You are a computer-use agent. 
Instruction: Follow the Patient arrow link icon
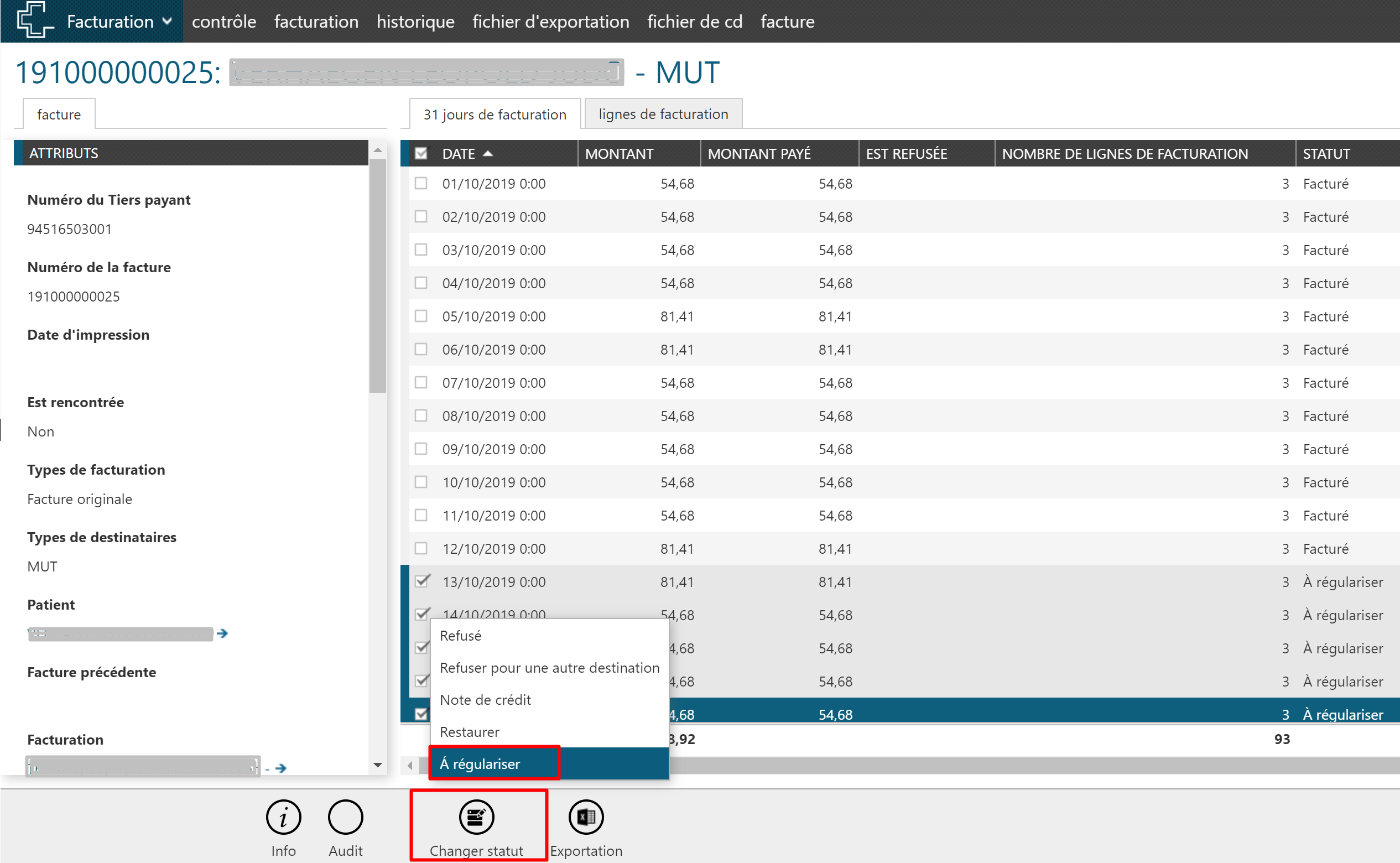222,633
